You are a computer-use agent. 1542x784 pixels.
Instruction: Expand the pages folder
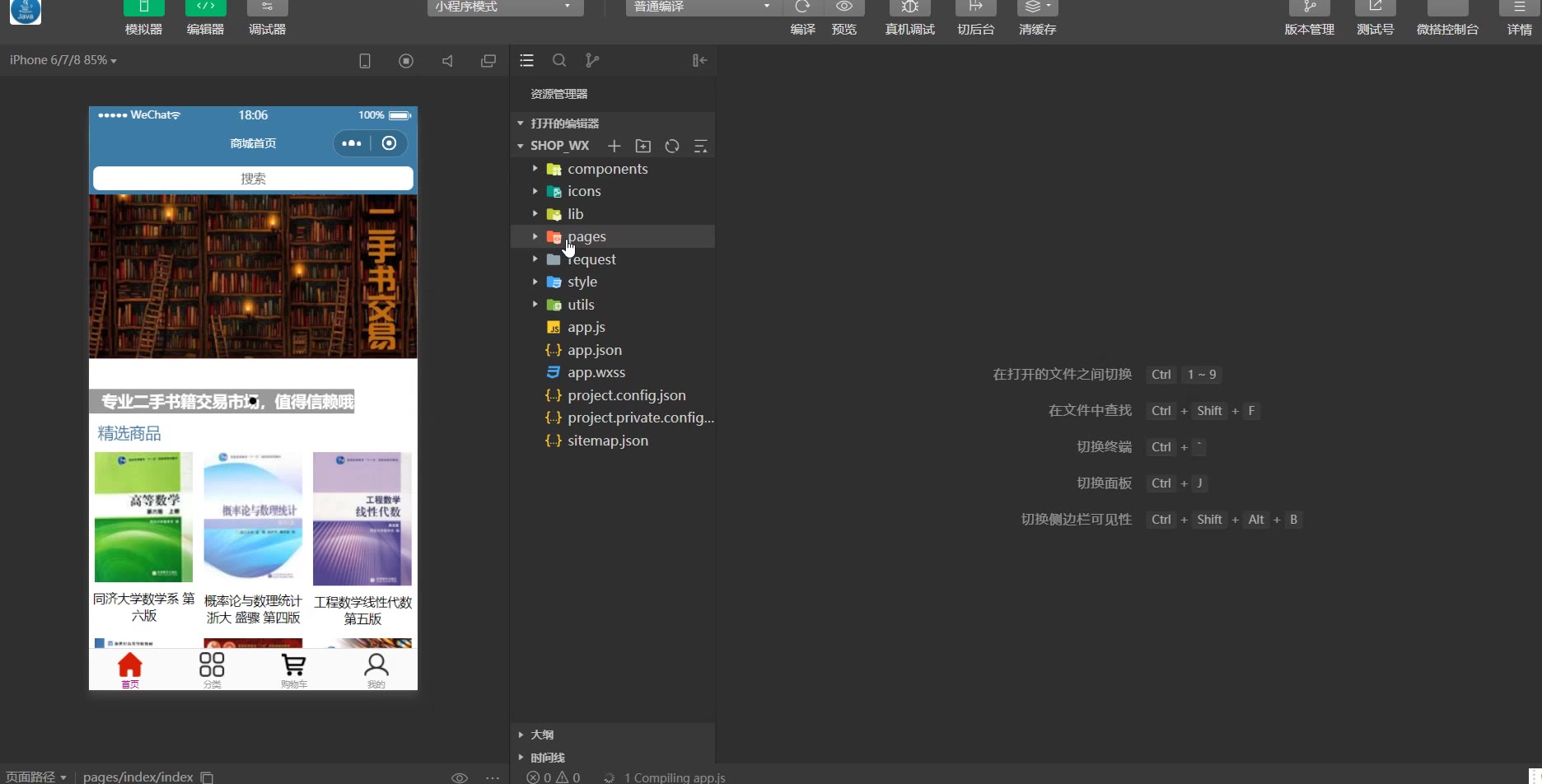coord(613,236)
